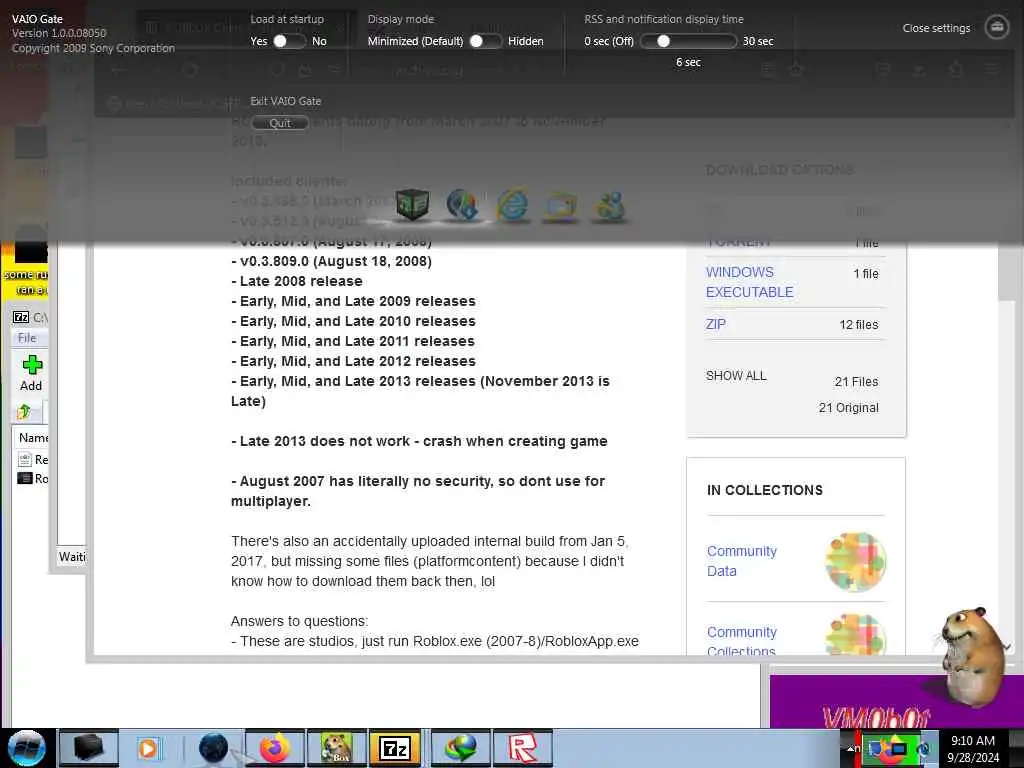Select the 'Re' file row in 7-Zip

(x=33, y=459)
